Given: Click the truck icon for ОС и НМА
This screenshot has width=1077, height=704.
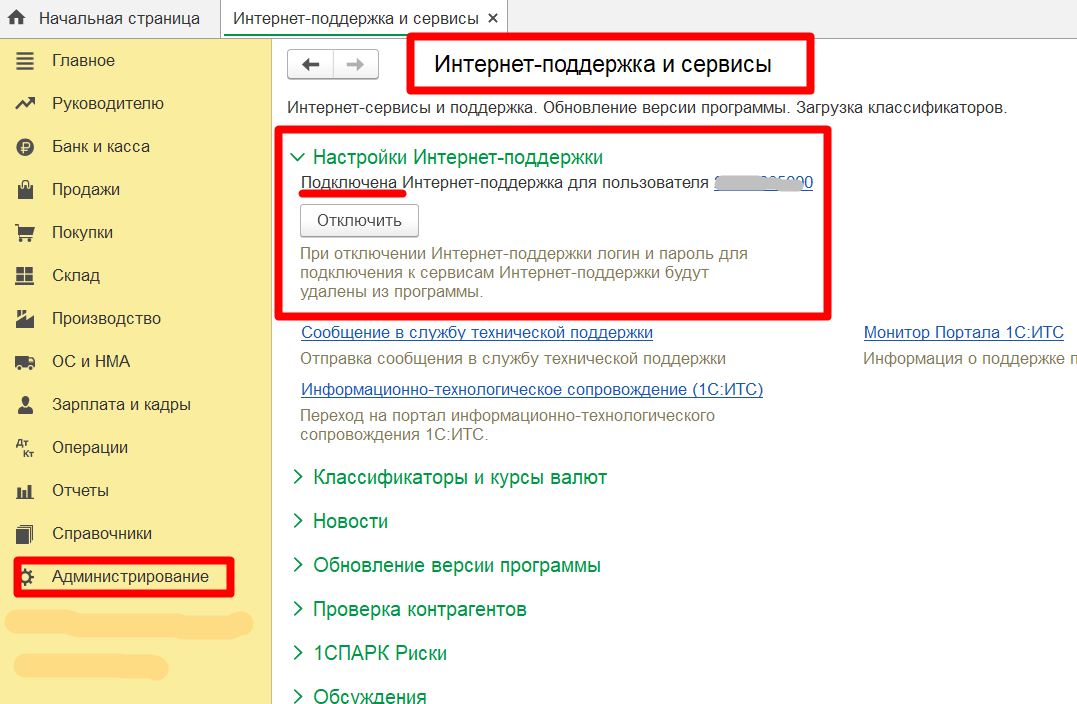Looking at the screenshot, I should click(x=25, y=362).
